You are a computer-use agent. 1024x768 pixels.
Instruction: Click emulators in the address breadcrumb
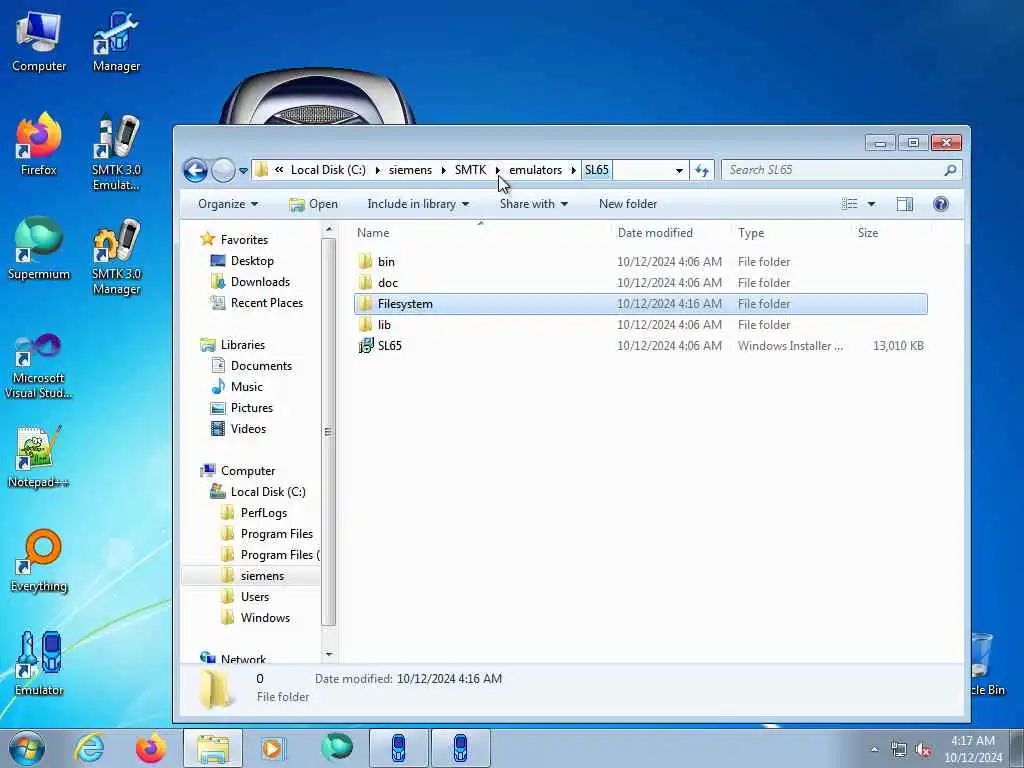[536, 170]
